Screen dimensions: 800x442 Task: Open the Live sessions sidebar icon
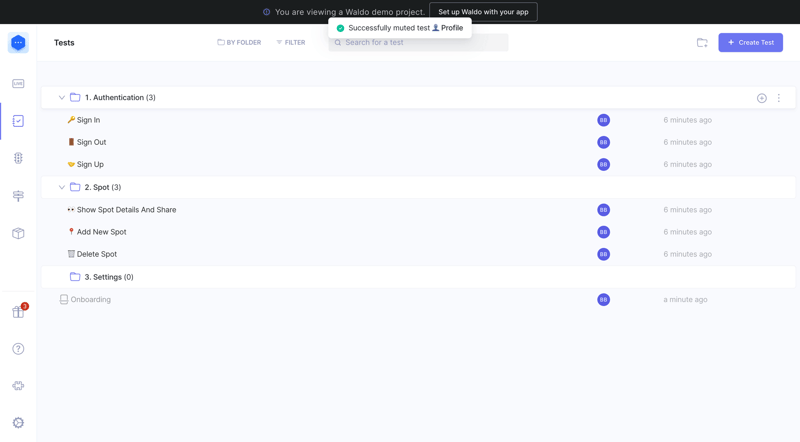tap(18, 83)
